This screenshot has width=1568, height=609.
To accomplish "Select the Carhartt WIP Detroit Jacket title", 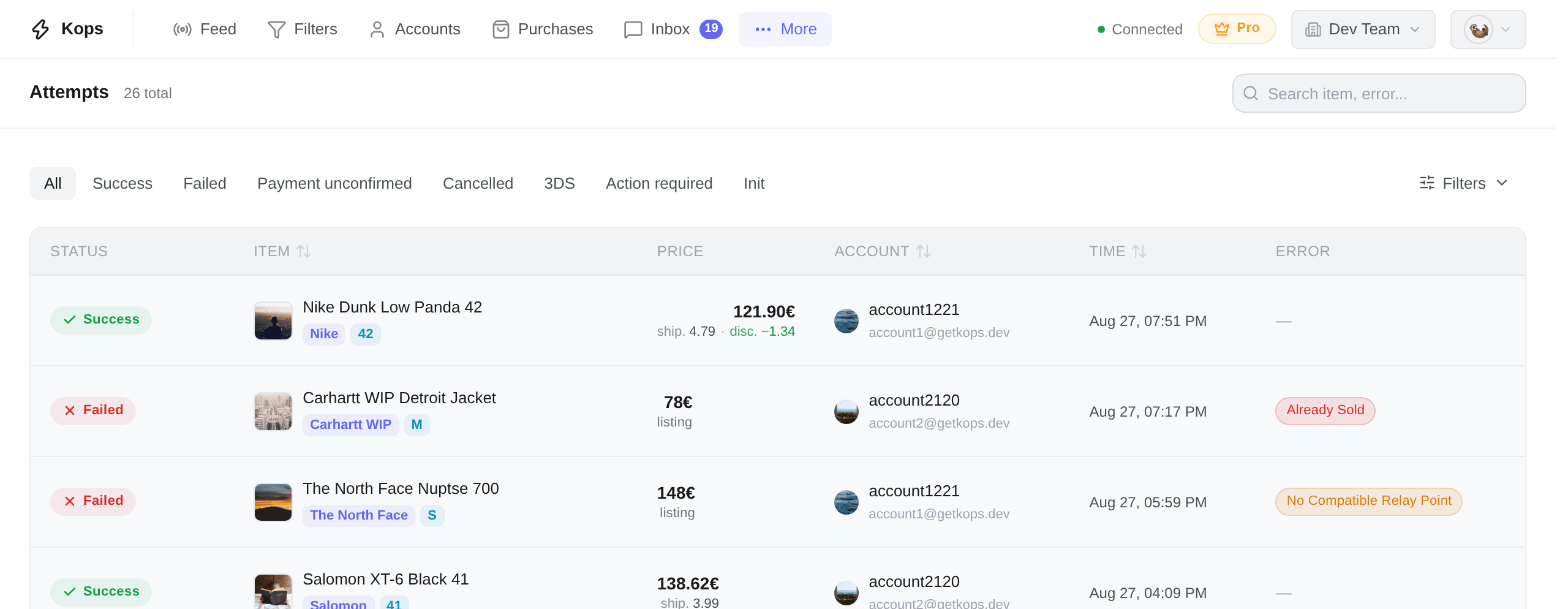I will (x=399, y=398).
